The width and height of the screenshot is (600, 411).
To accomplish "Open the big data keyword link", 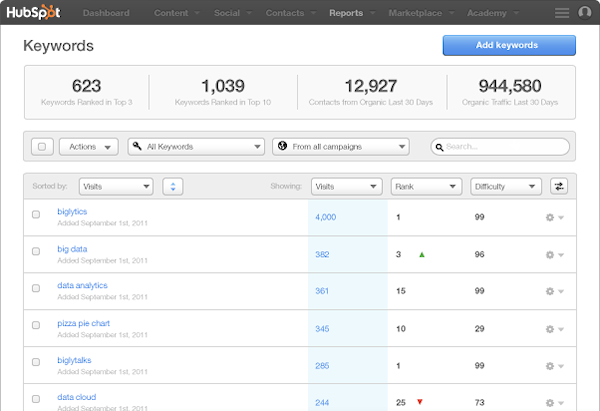I will pos(72,249).
